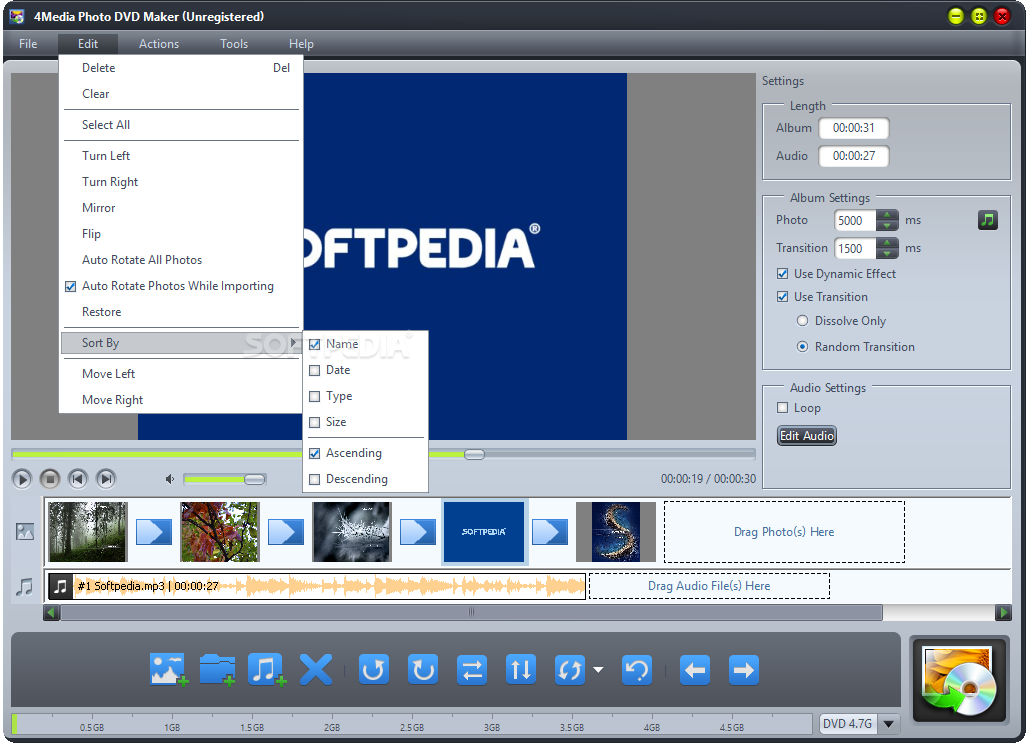Viewport: 1026px width, 743px height.
Task: Toggle Use Dynamic Effect checkbox
Action: [x=783, y=273]
